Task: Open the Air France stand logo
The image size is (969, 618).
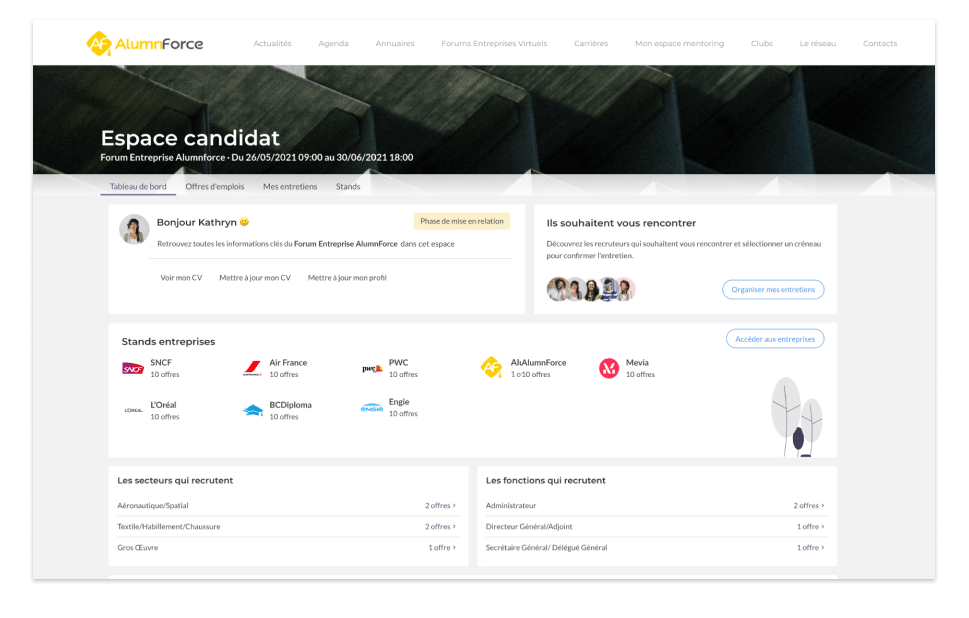Action: (x=252, y=369)
